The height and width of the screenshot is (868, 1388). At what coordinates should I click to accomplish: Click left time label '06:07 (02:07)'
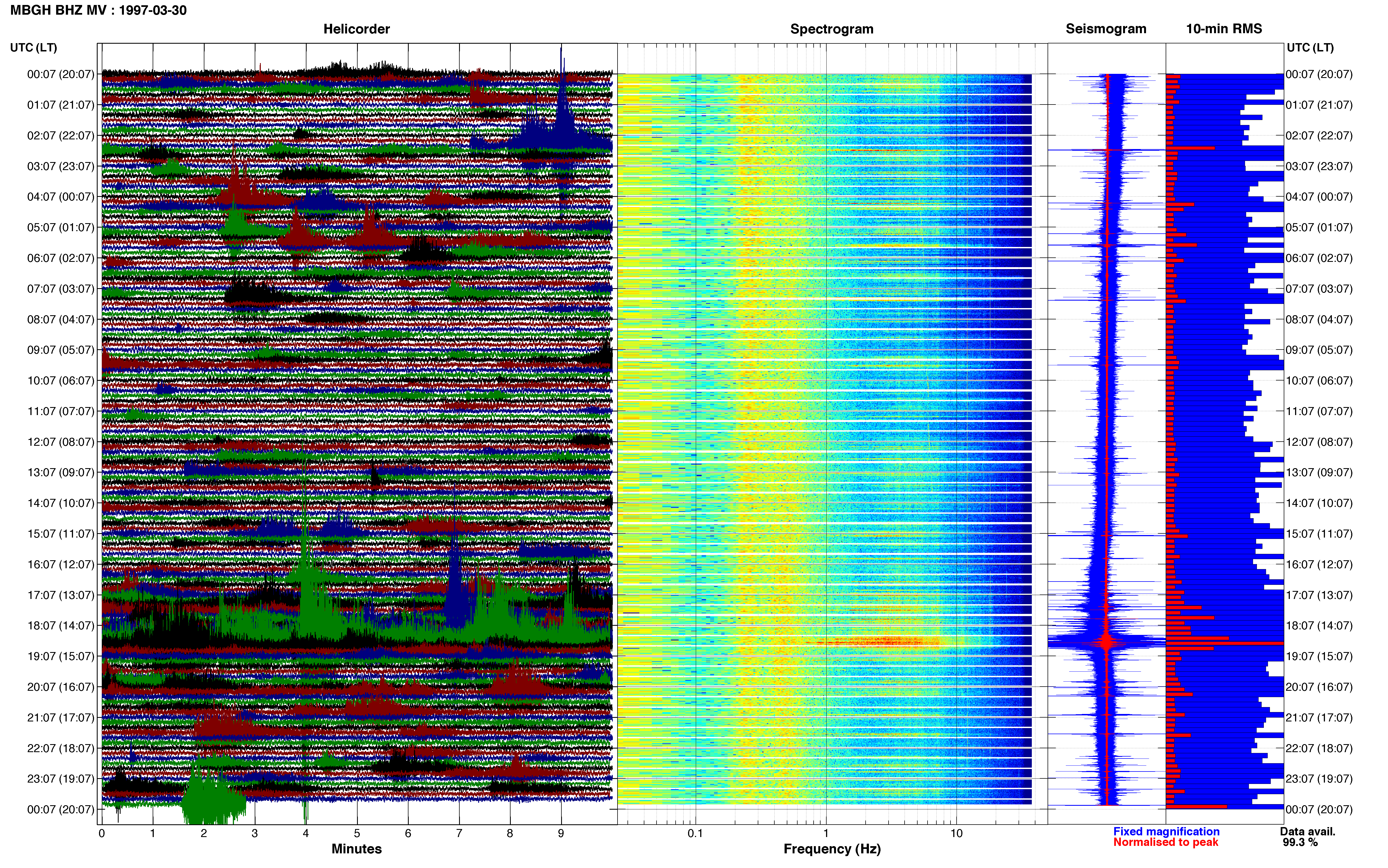tap(60, 258)
